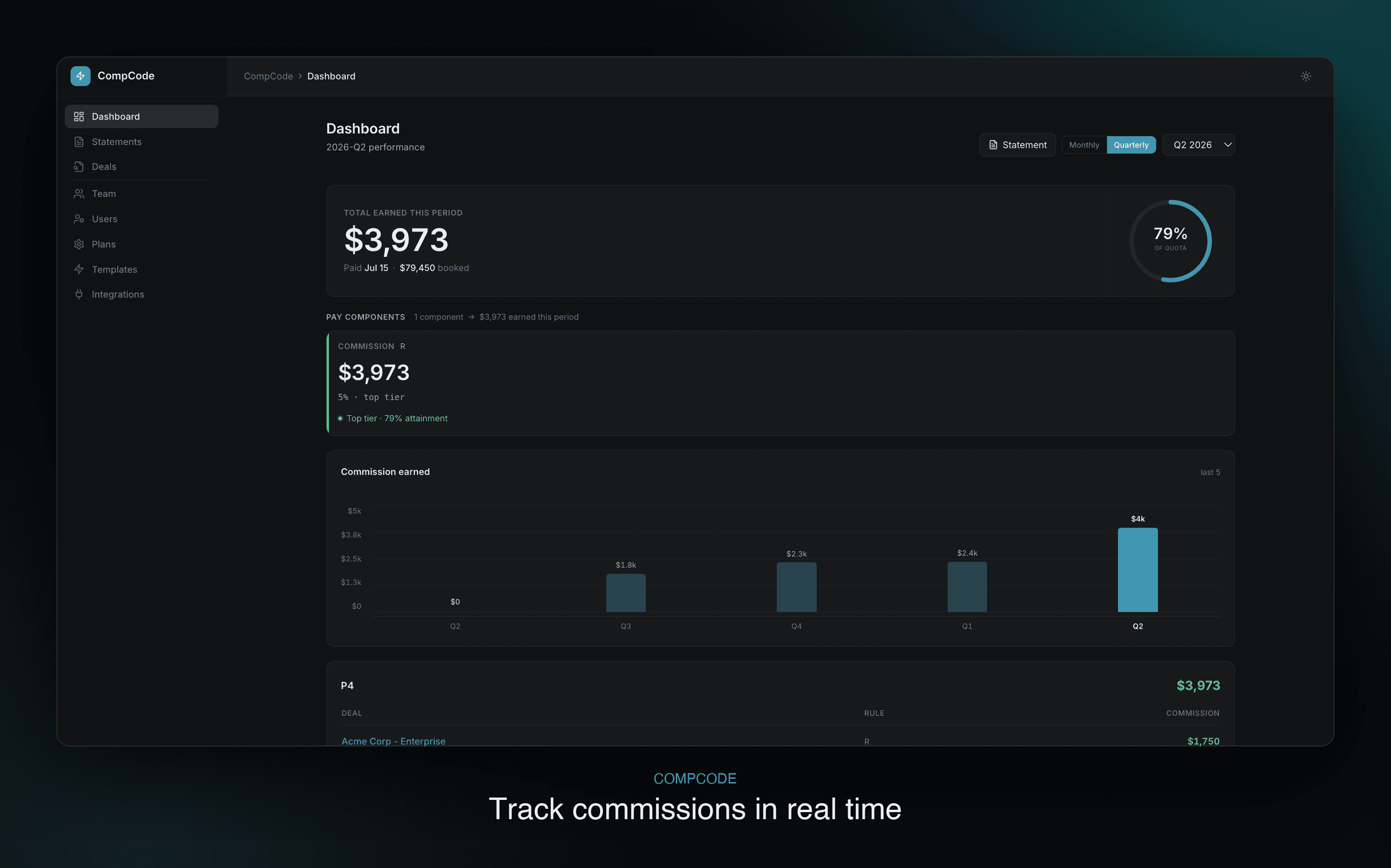Screen dimensions: 1391x868
Task: Click the Integrations plug icon
Action: (78, 294)
